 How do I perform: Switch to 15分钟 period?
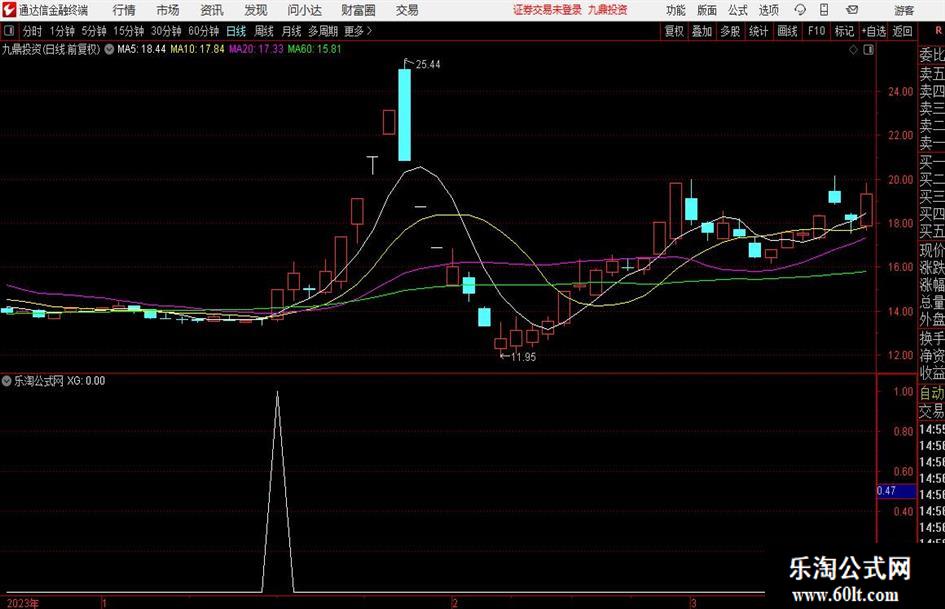click(x=129, y=31)
